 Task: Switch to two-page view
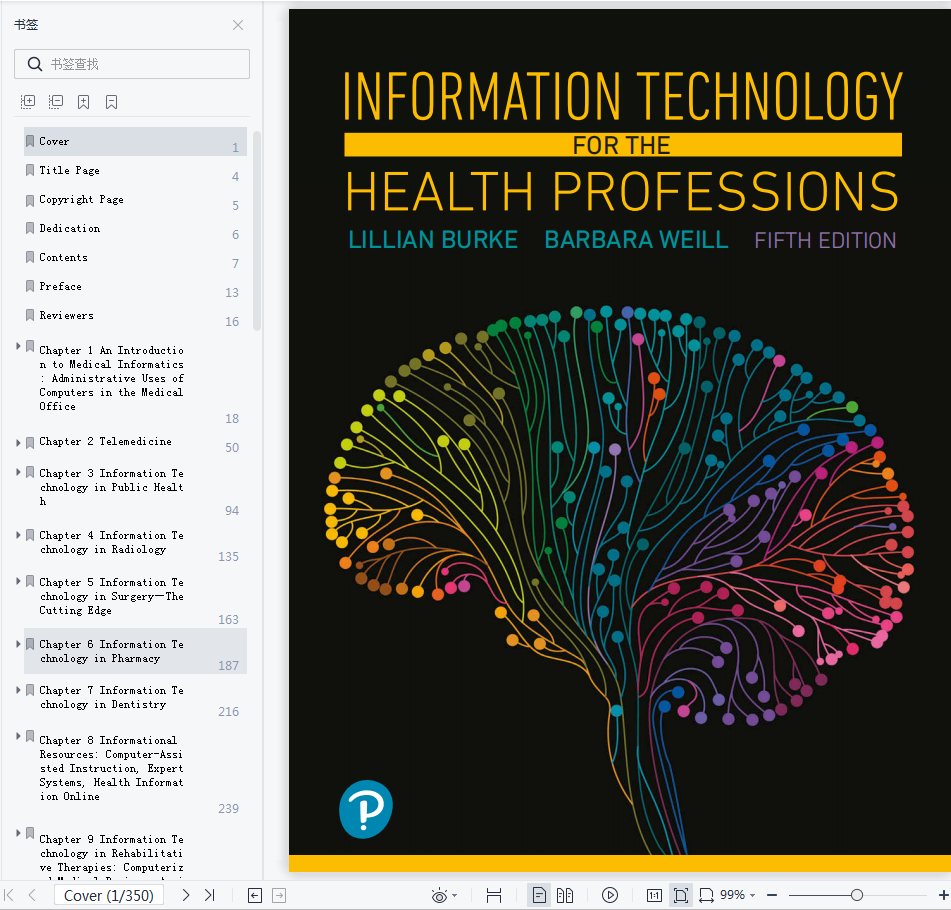(x=565, y=895)
